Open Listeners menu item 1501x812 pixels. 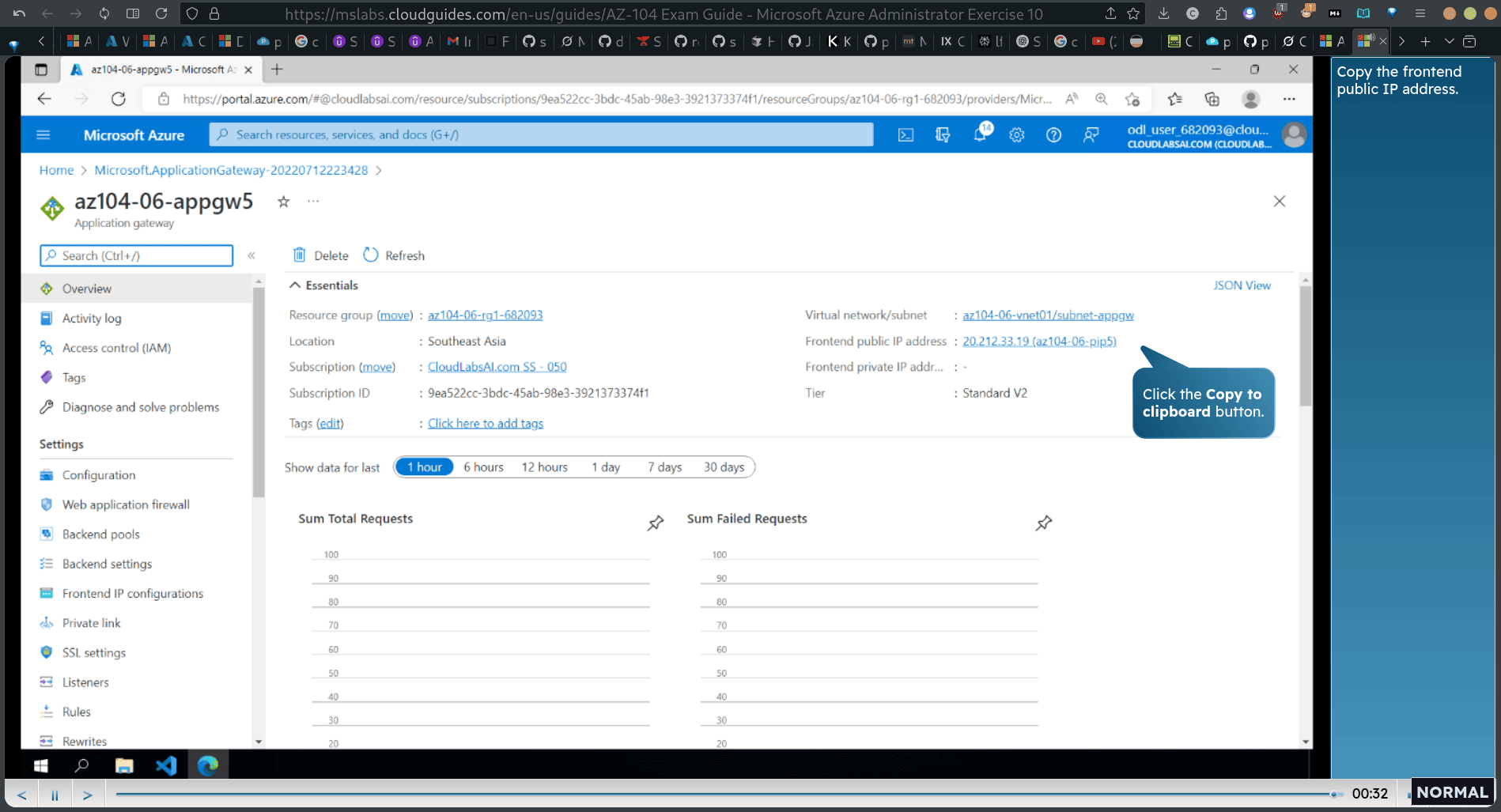click(136, 682)
